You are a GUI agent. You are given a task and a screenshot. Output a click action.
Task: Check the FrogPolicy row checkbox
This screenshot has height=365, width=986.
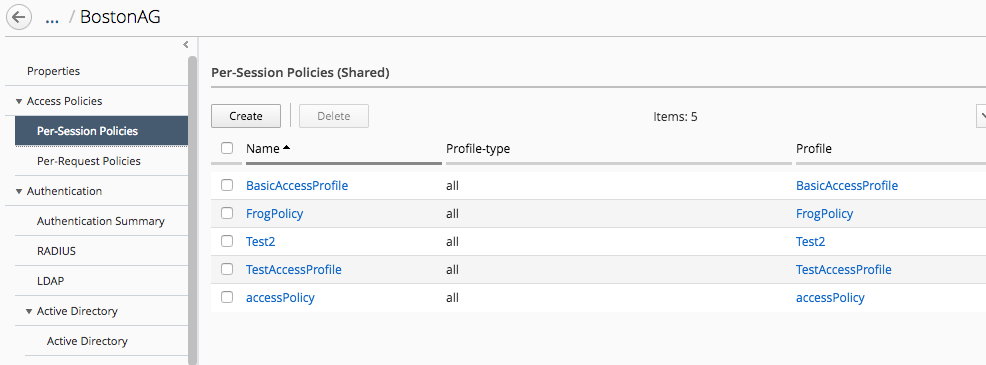(x=227, y=213)
